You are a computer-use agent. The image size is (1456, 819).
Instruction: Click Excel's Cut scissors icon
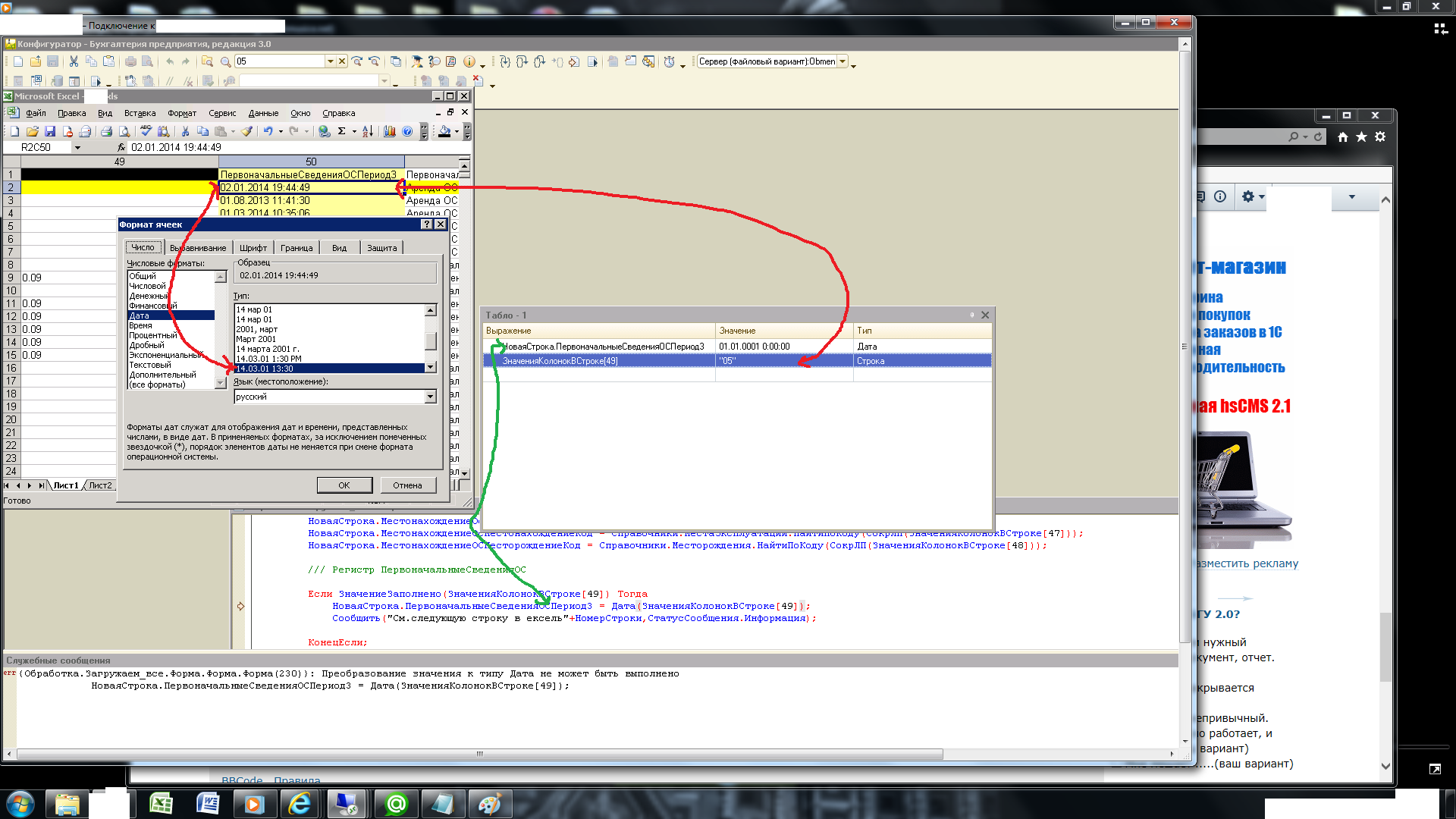pyautogui.click(x=185, y=131)
